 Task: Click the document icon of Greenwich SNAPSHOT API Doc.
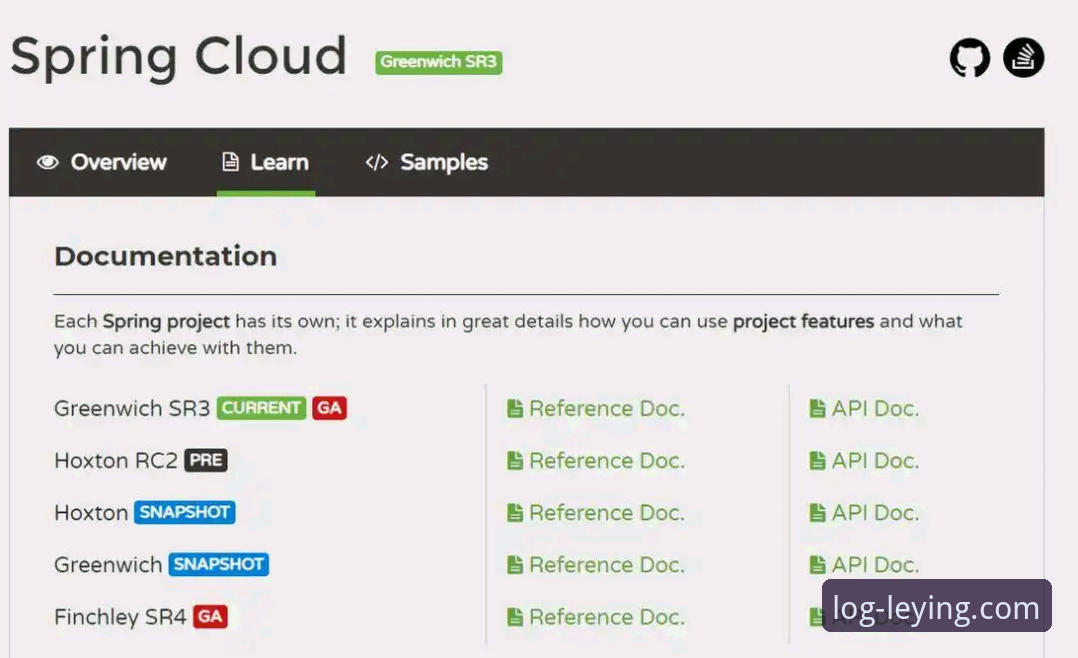[x=817, y=565]
